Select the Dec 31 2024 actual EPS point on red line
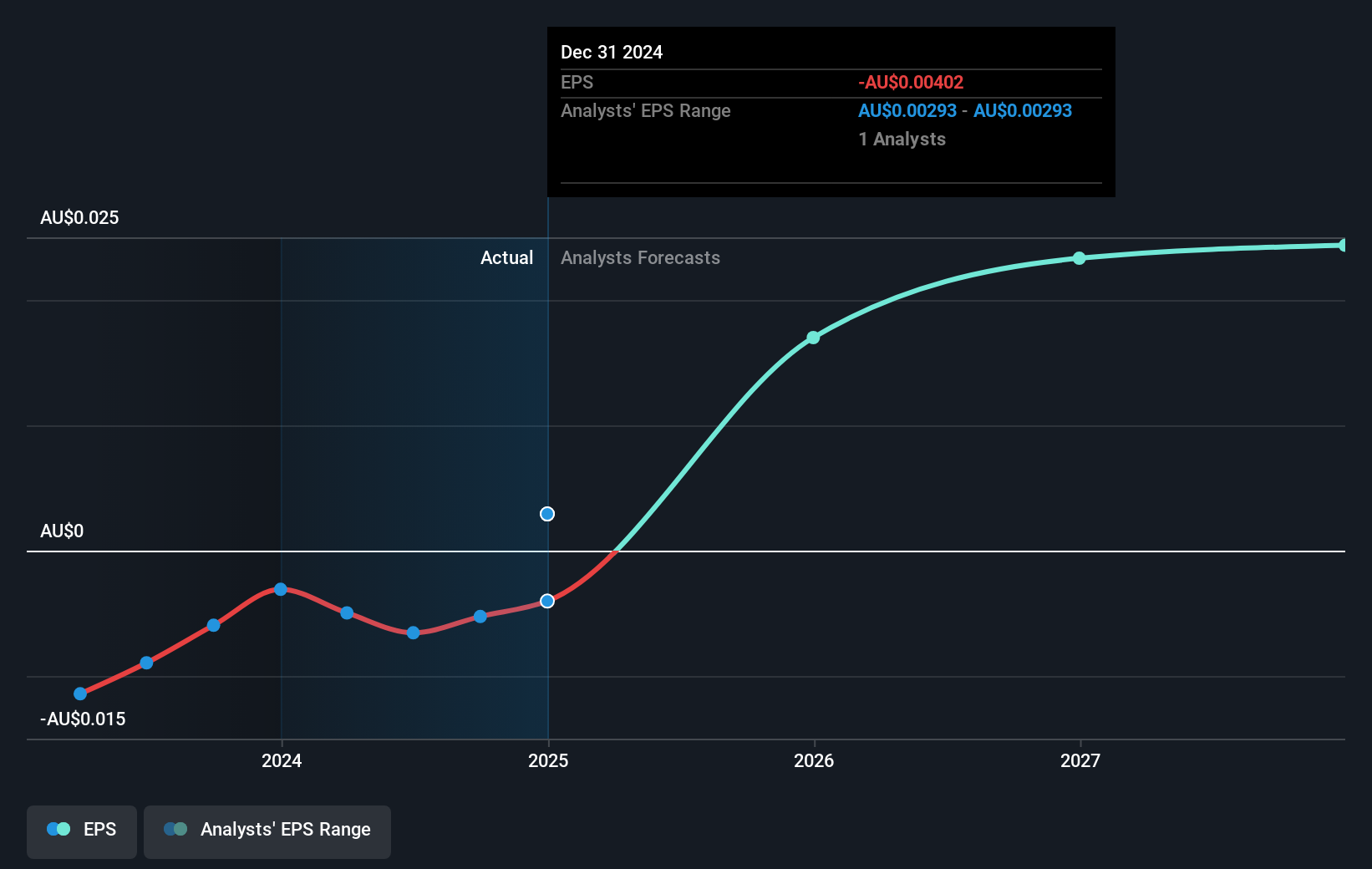This screenshot has height=869, width=1372. click(547, 601)
